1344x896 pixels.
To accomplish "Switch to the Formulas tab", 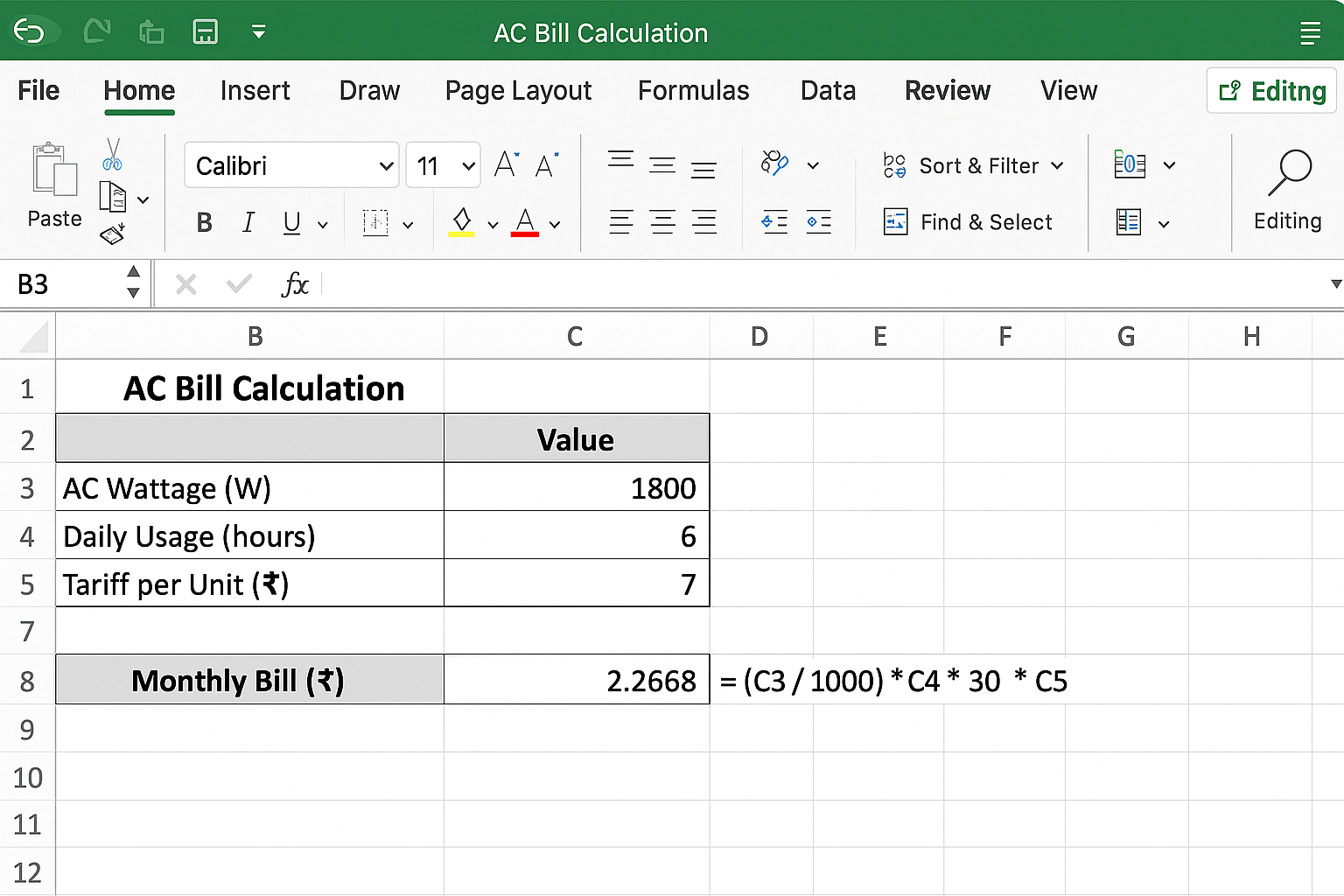I will pyautogui.click(x=693, y=90).
